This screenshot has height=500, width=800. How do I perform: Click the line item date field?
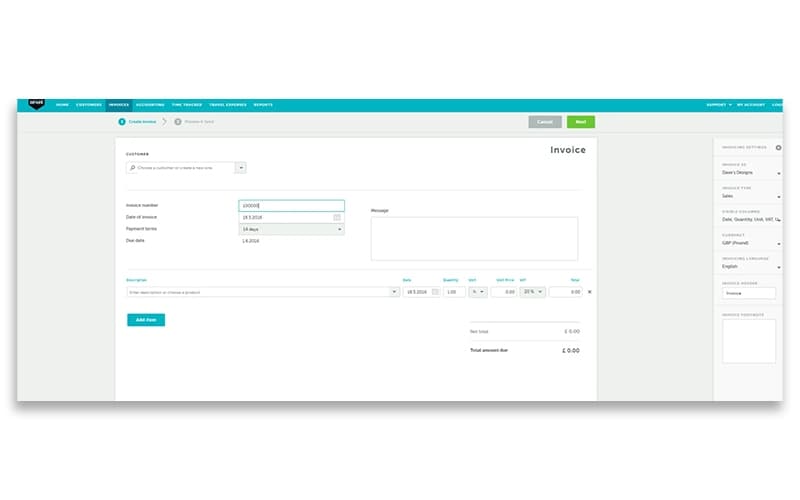421,292
